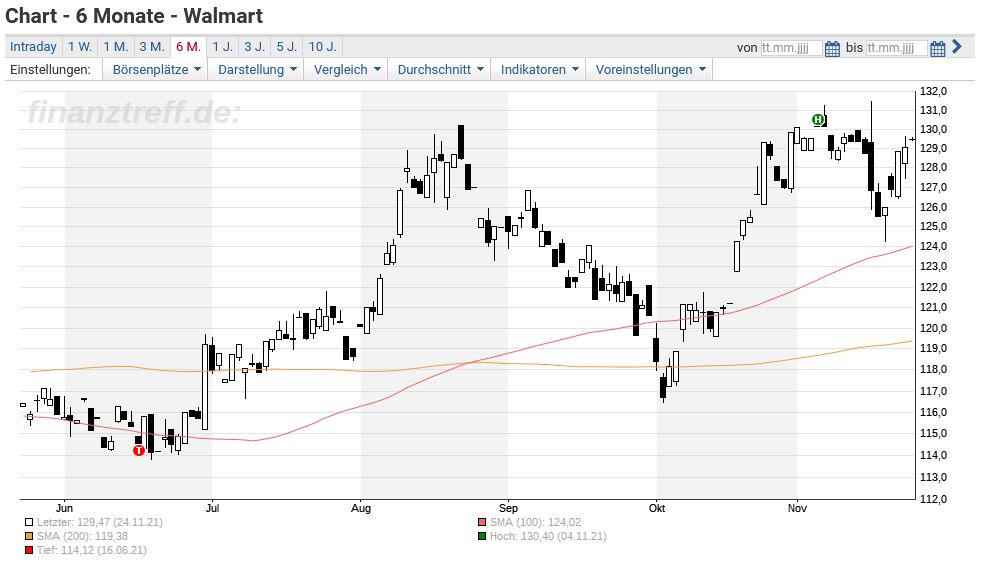
Task: Open the Voreinstellungen dropdown
Action: click(650, 70)
